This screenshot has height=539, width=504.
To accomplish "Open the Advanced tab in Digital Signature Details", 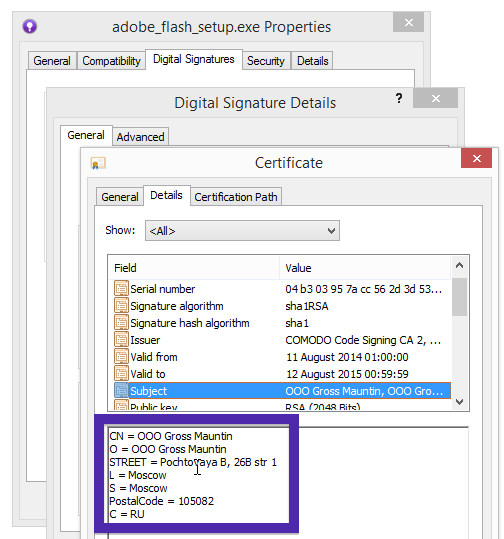I will [140, 137].
